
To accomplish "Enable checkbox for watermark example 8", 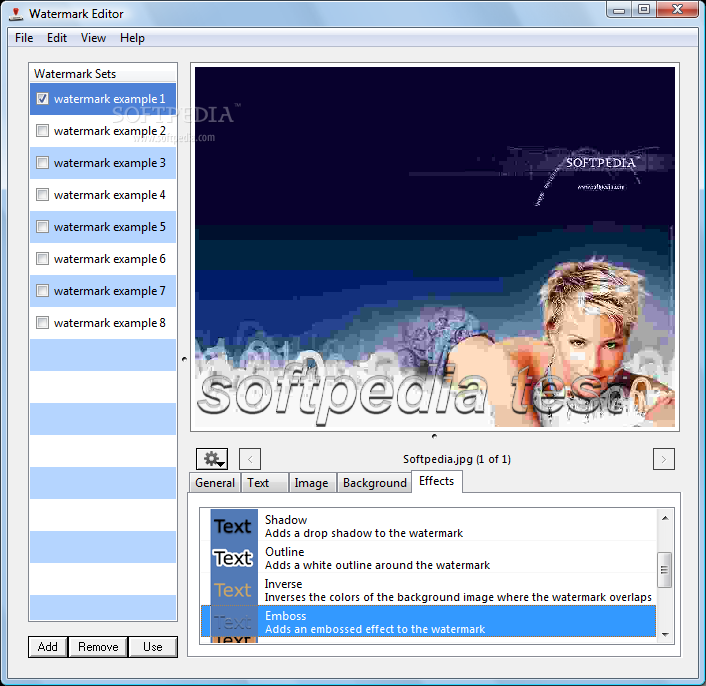I will (x=42, y=322).
